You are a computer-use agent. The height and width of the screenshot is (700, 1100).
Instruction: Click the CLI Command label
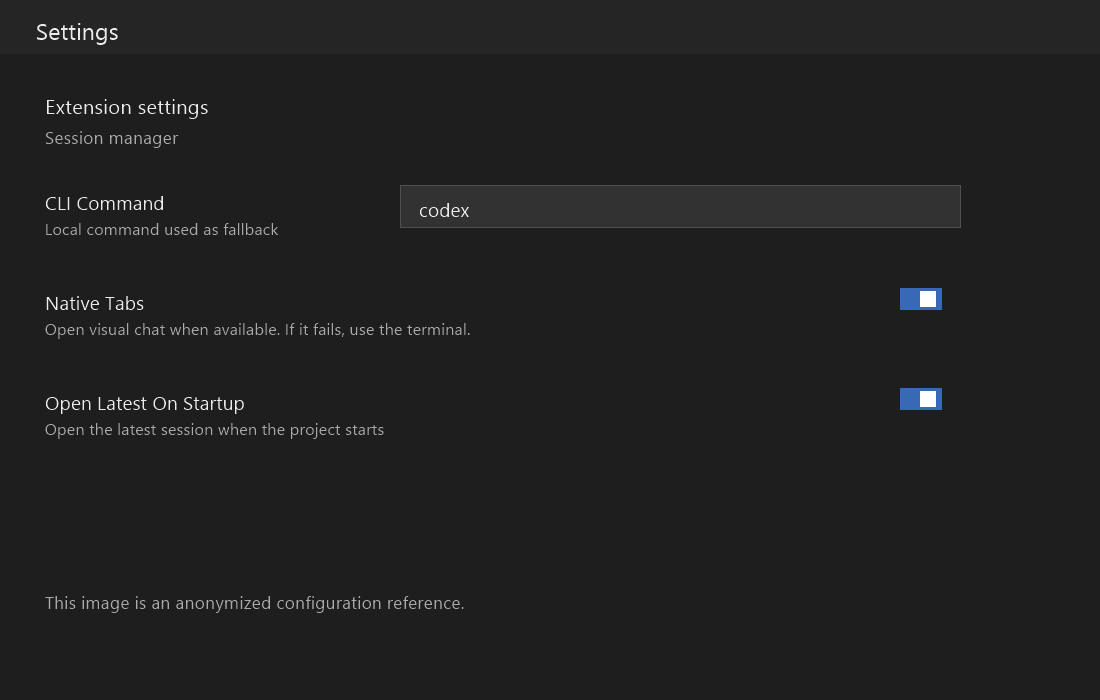point(105,203)
